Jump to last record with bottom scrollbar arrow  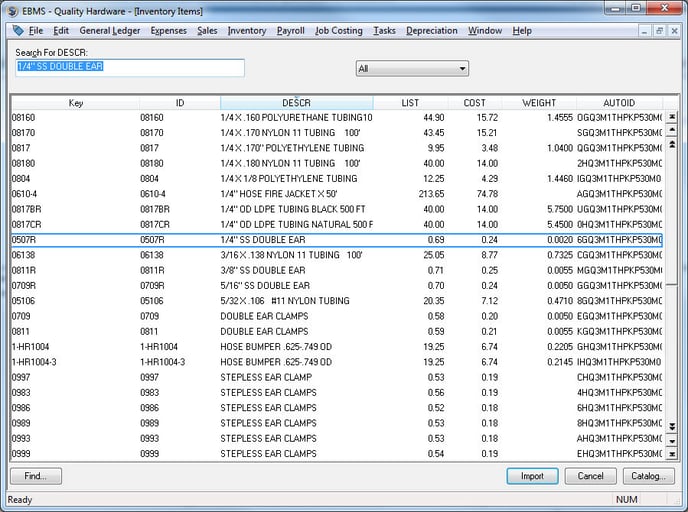(672, 453)
